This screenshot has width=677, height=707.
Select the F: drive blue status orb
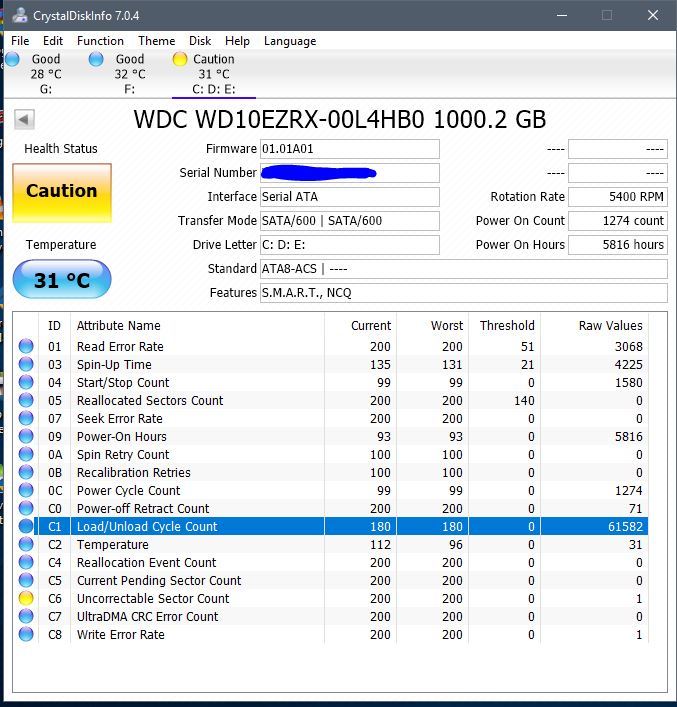pyautogui.click(x=96, y=59)
